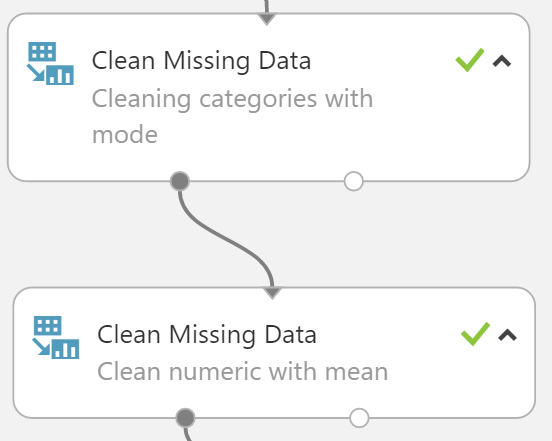
Task: Click empty canvas area between modules
Action: [405, 236]
